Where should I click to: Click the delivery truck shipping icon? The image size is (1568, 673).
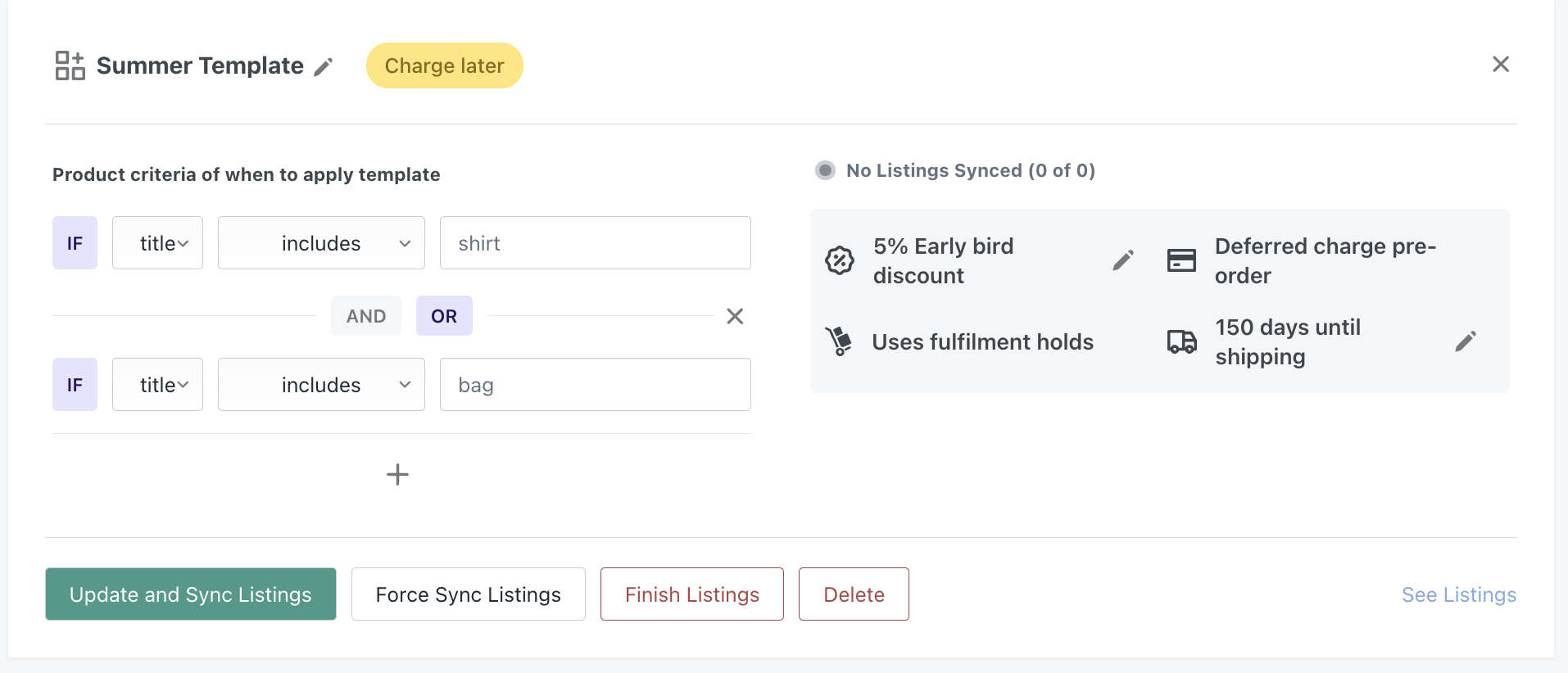pos(1181,341)
